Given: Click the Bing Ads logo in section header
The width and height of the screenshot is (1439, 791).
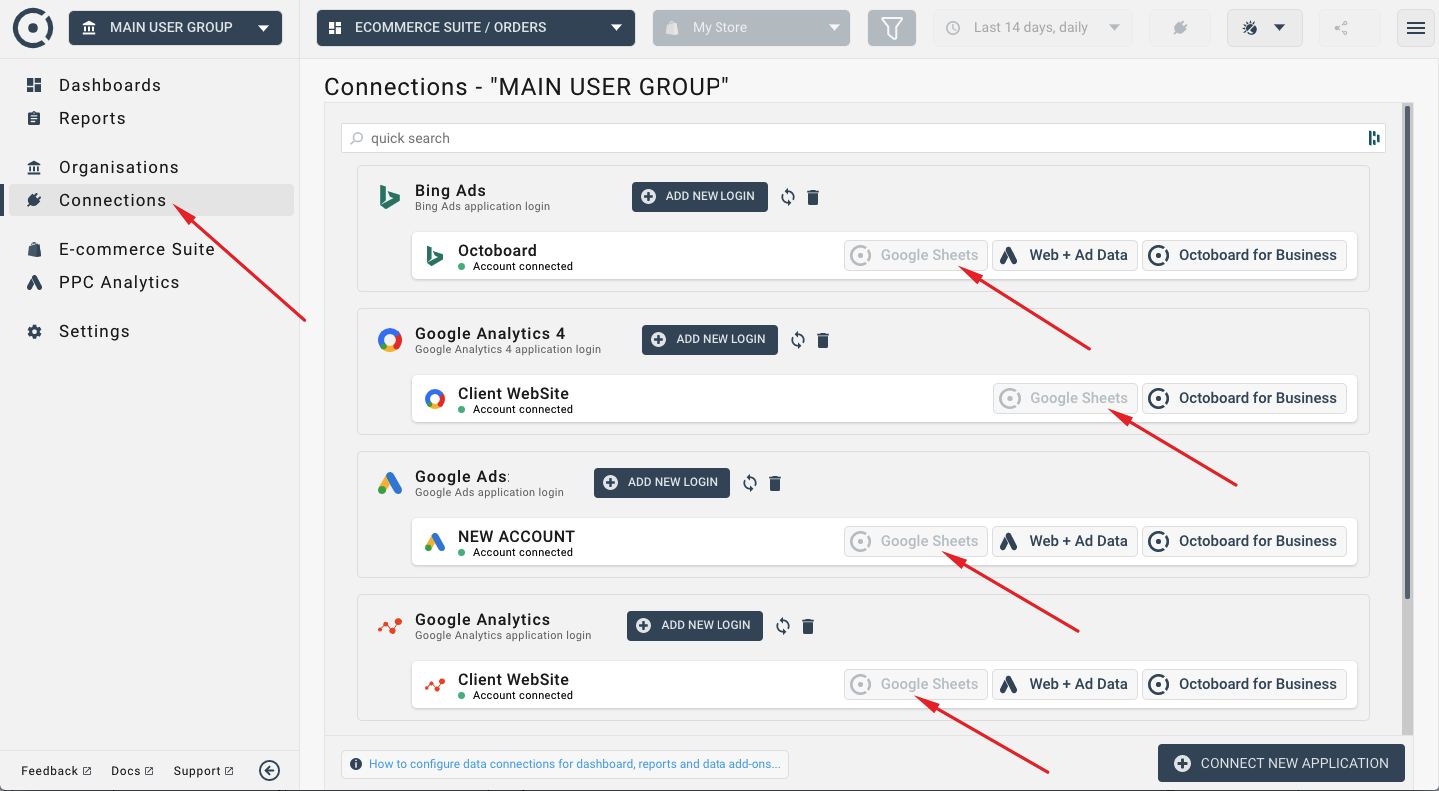Looking at the screenshot, I should click(x=390, y=197).
